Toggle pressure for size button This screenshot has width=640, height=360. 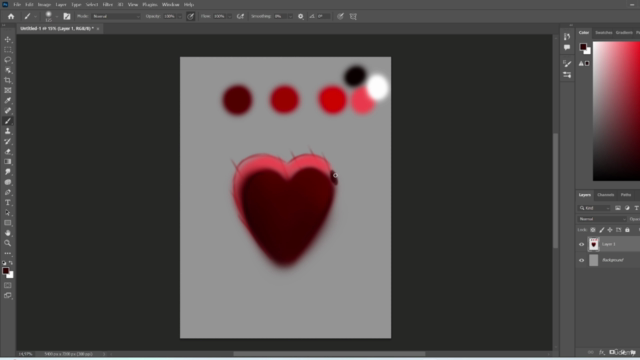coord(340,16)
